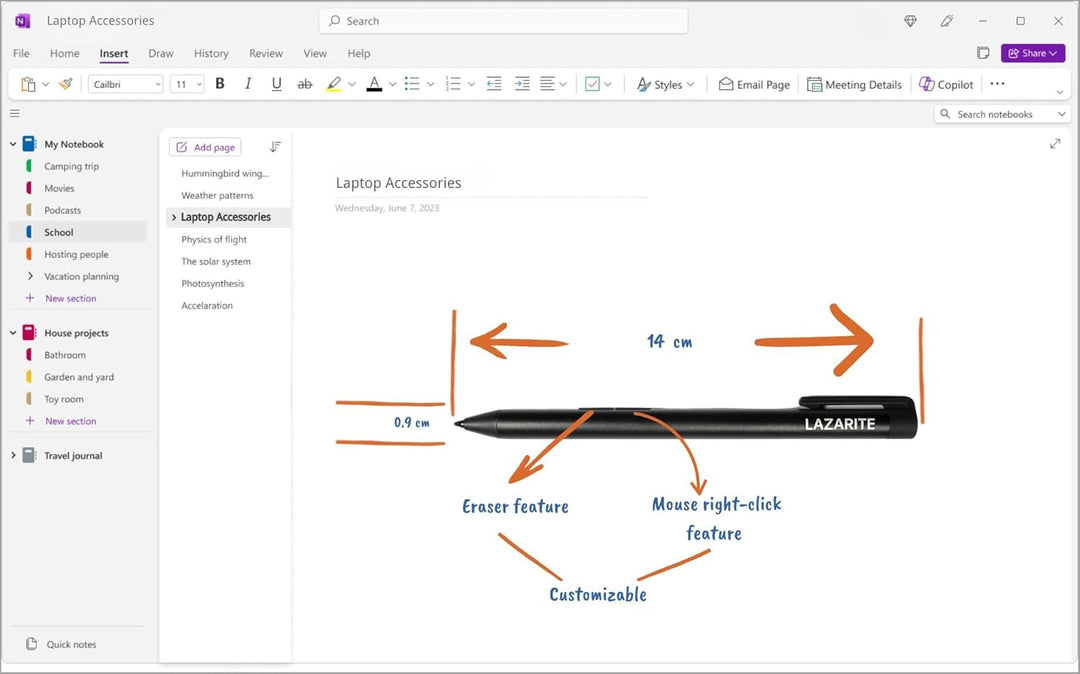Click Email Page in the ribbon
Viewport: 1080px width, 674px height.
[754, 85]
